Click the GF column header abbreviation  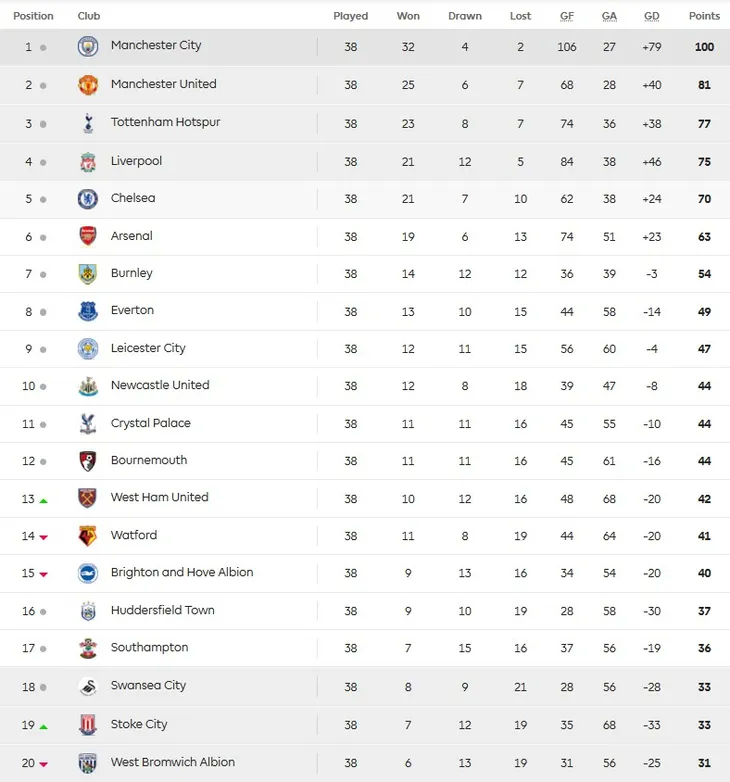[566, 16]
